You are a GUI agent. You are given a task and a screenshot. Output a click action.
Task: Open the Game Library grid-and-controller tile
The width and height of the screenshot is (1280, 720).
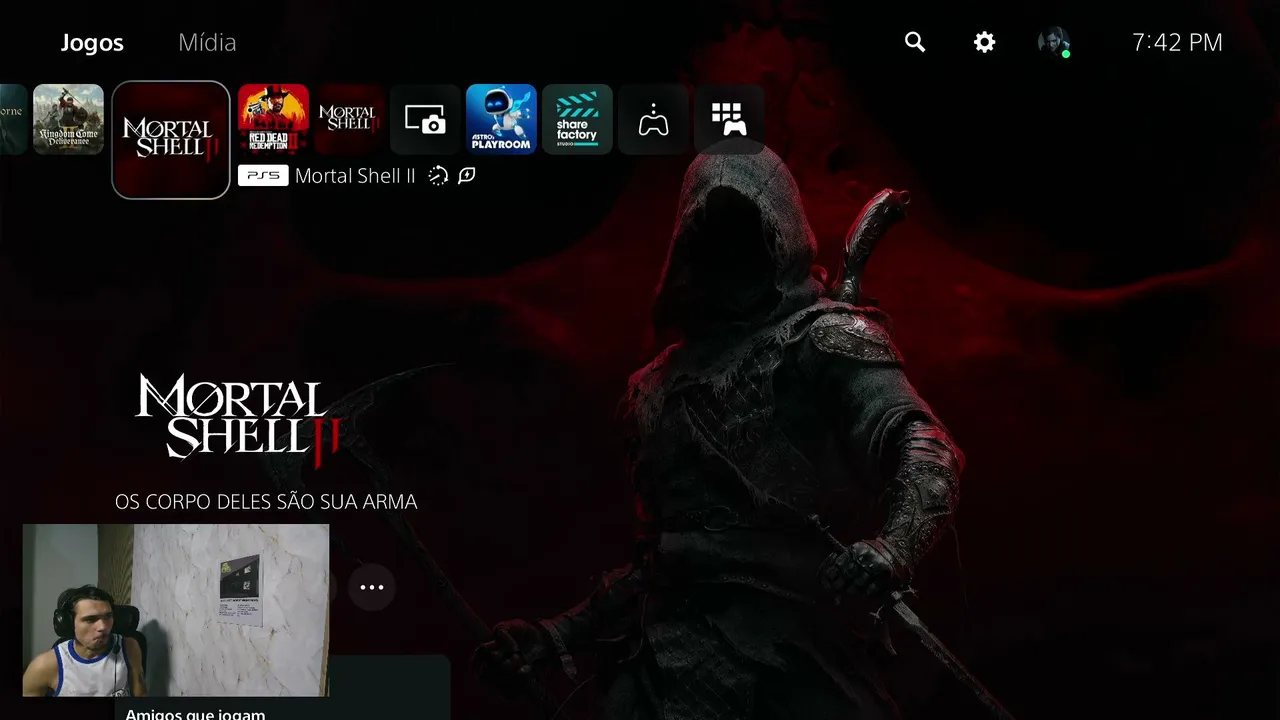point(729,119)
